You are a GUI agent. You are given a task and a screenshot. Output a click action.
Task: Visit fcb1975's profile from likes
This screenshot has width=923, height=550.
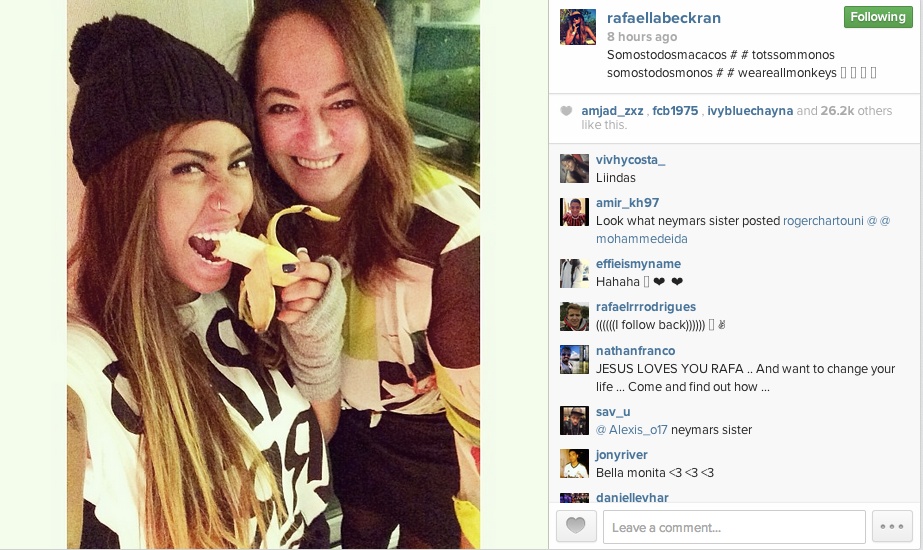pyautogui.click(x=675, y=111)
